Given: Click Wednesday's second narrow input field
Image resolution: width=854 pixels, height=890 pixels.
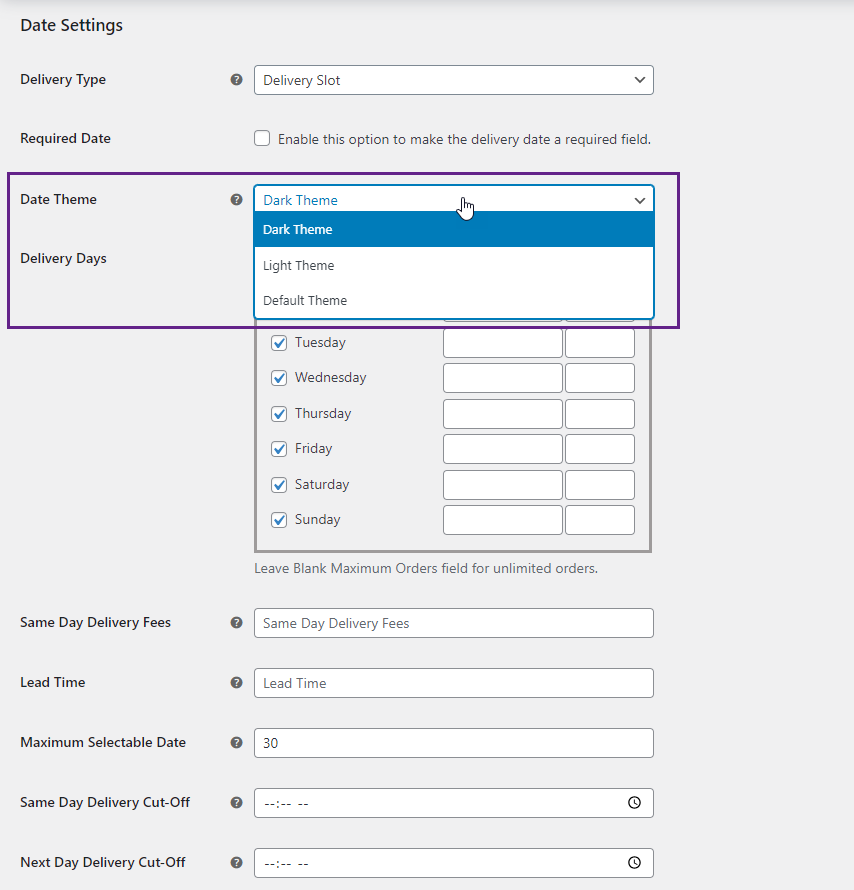Looking at the screenshot, I should click(x=600, y=378).
